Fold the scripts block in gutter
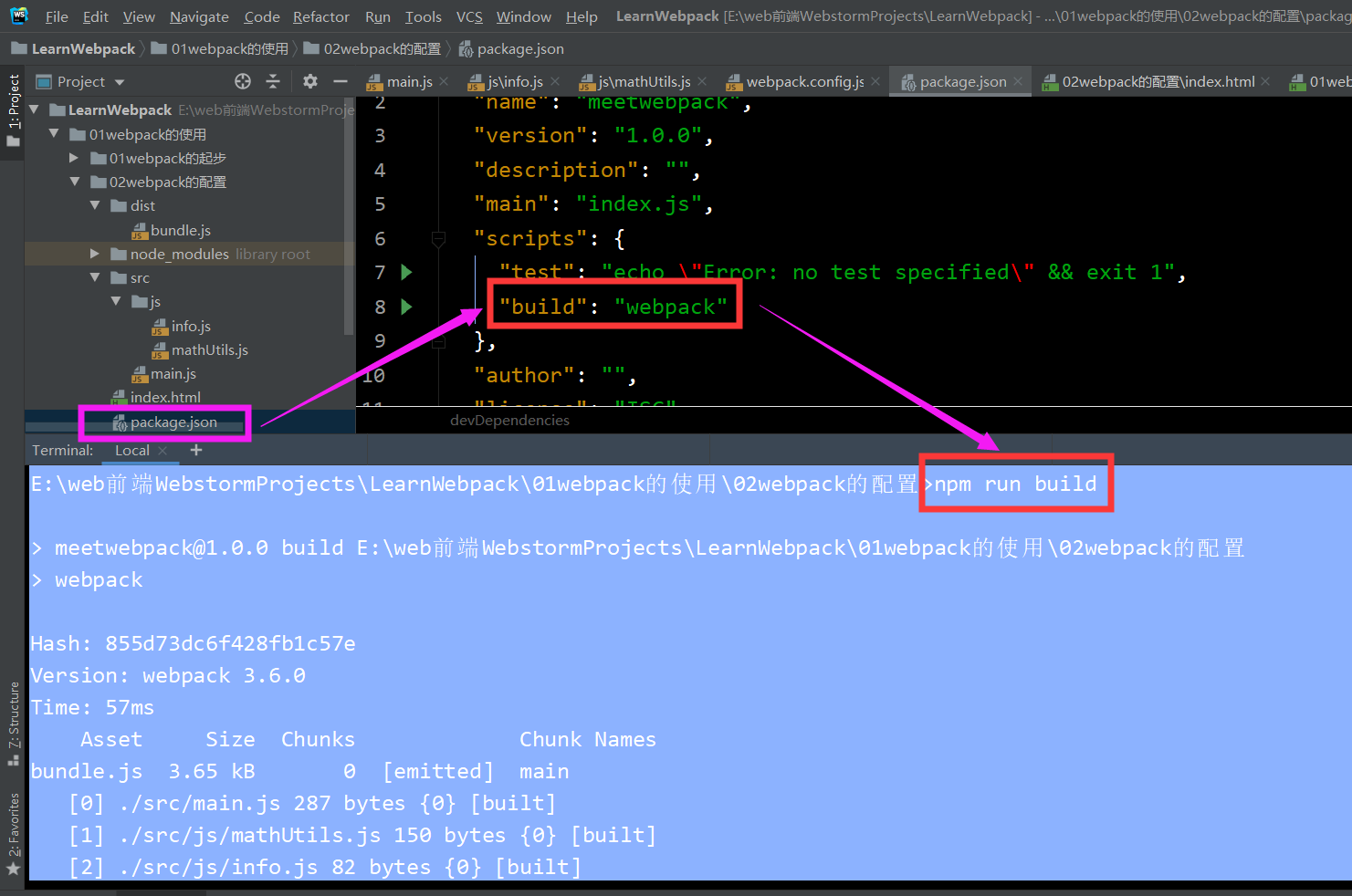The image size is (1352, 896). coord(438,239)
